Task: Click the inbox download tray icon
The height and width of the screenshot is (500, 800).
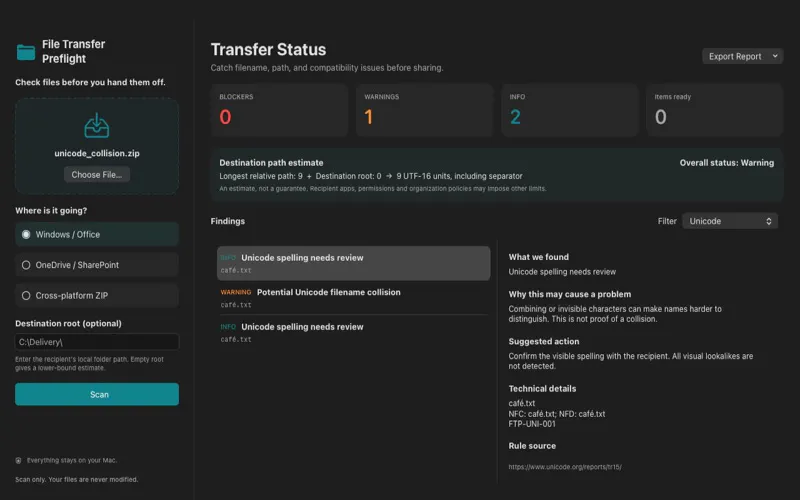Action: (96, 126)
